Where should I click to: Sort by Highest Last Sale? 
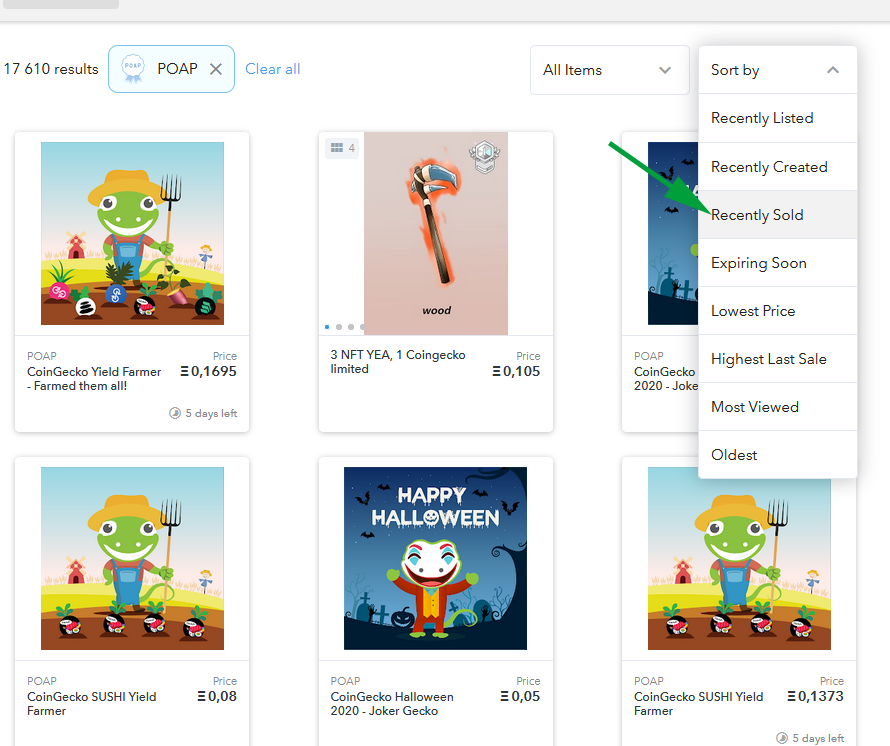click(777, 359)
